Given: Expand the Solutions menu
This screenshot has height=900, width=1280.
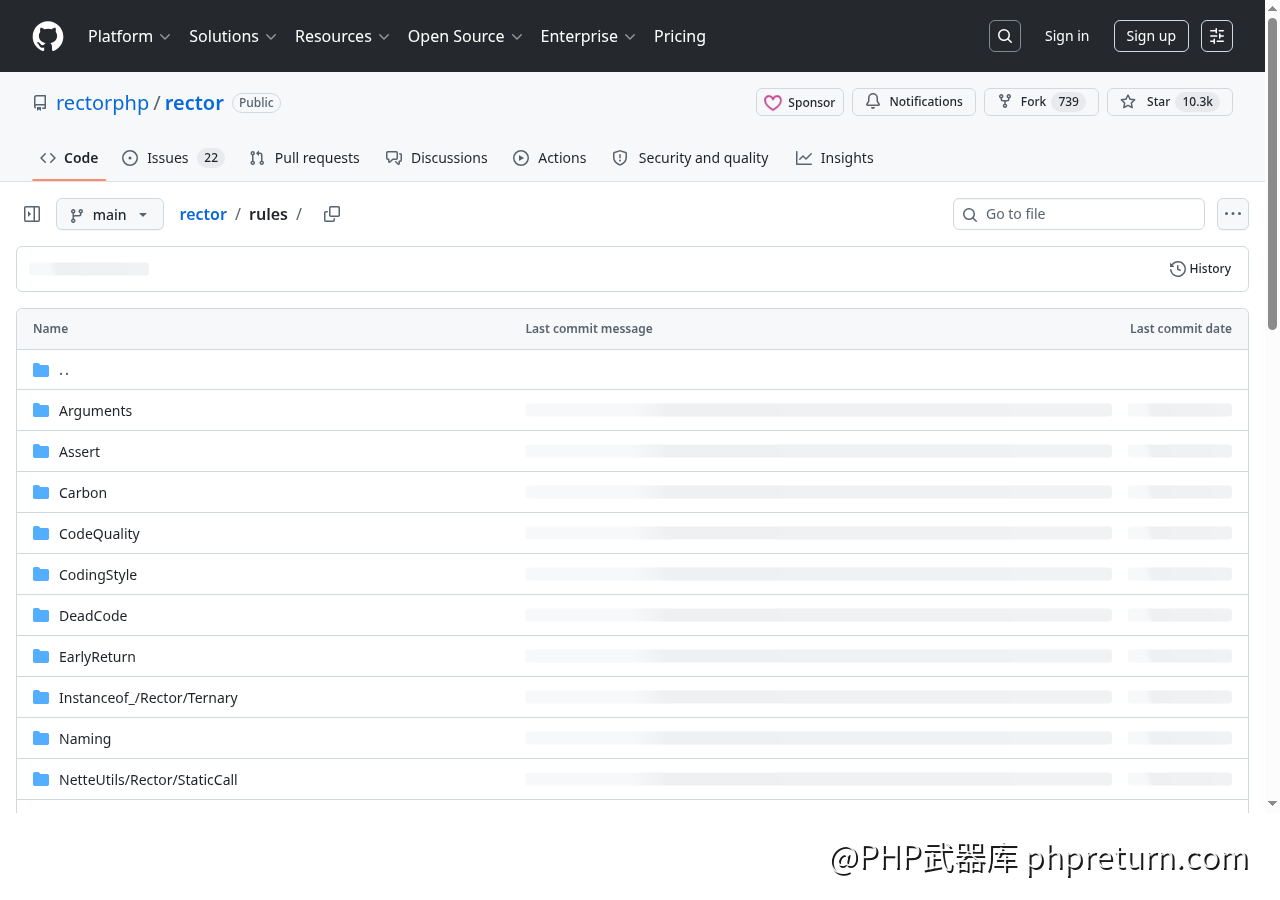Looking at the screenshot, I should (x=233, y=36).
